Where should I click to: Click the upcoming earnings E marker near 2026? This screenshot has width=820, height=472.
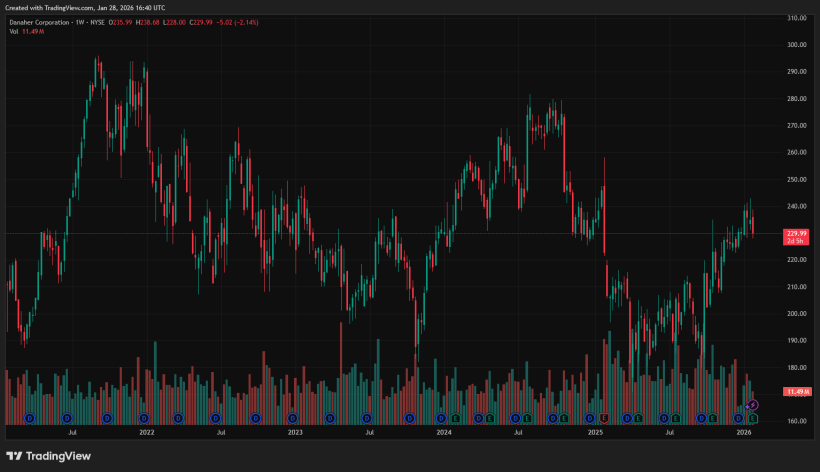point(752,417)
